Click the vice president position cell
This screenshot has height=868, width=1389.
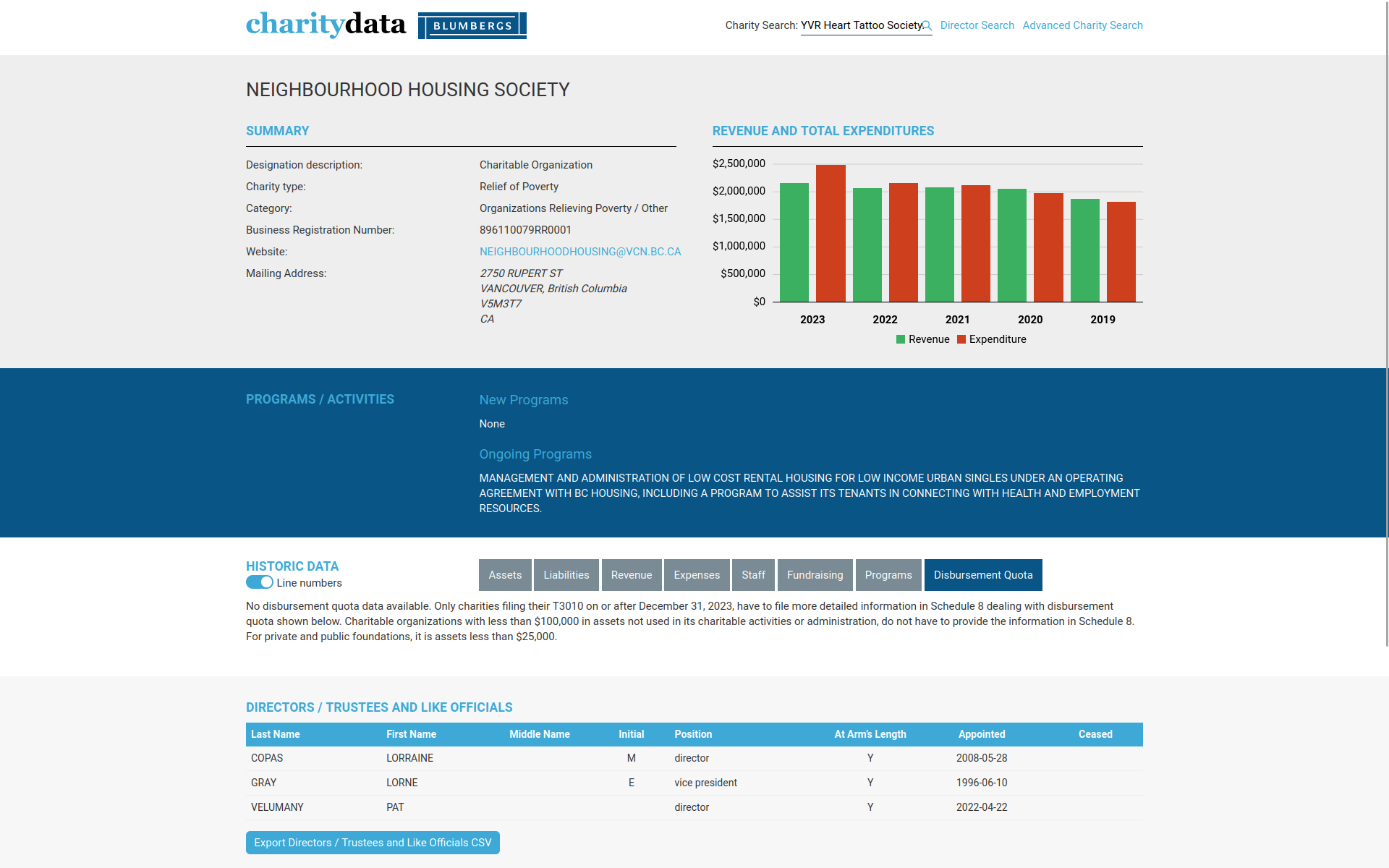coord(705,783)
